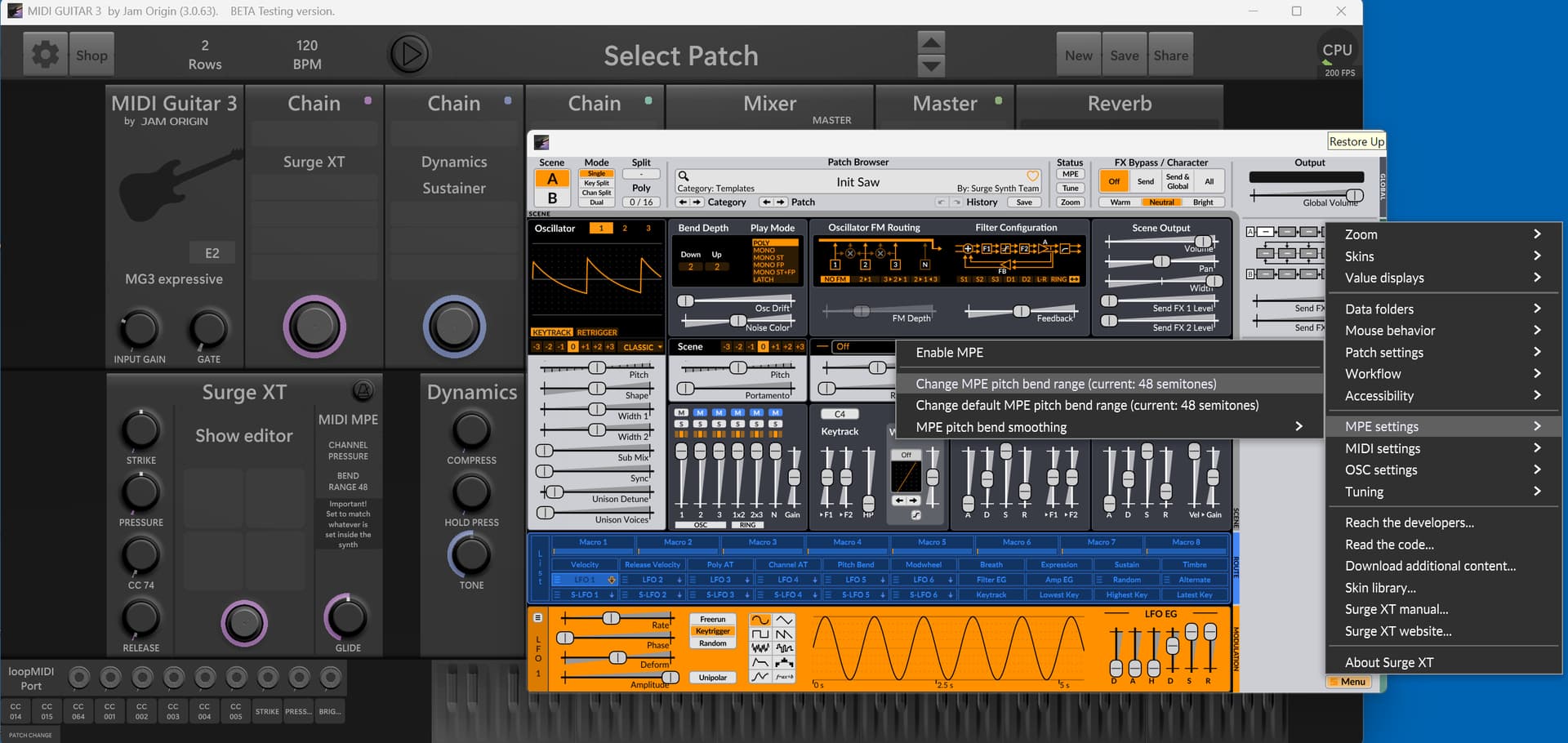The width and height of the screenshot is (1568, 743).
Task: Expand the Value displays submenu
Action: pyautogui.click(x=1444, y=278)
